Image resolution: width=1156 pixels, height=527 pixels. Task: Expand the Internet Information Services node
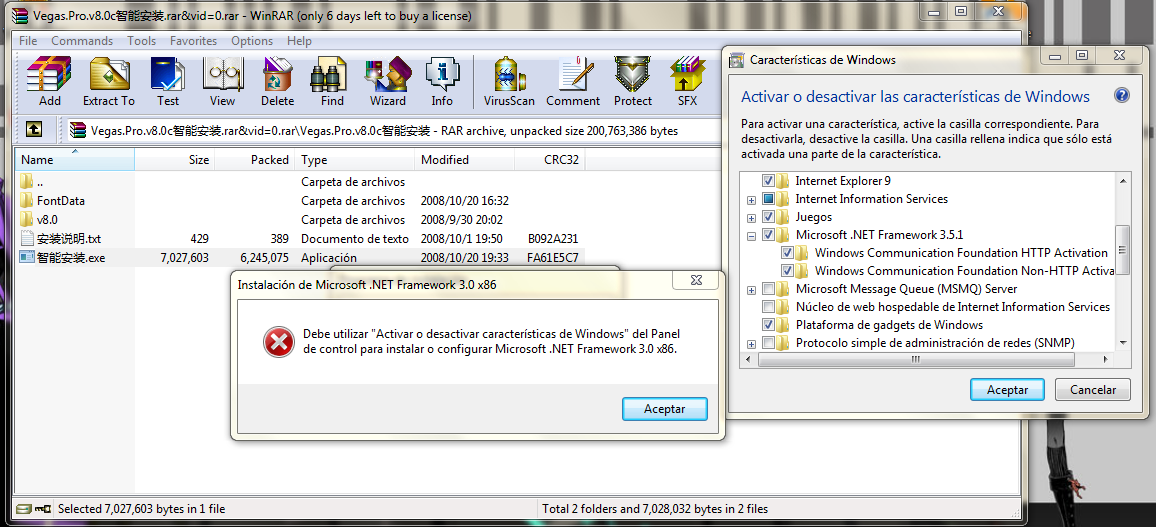click(751, 200)
